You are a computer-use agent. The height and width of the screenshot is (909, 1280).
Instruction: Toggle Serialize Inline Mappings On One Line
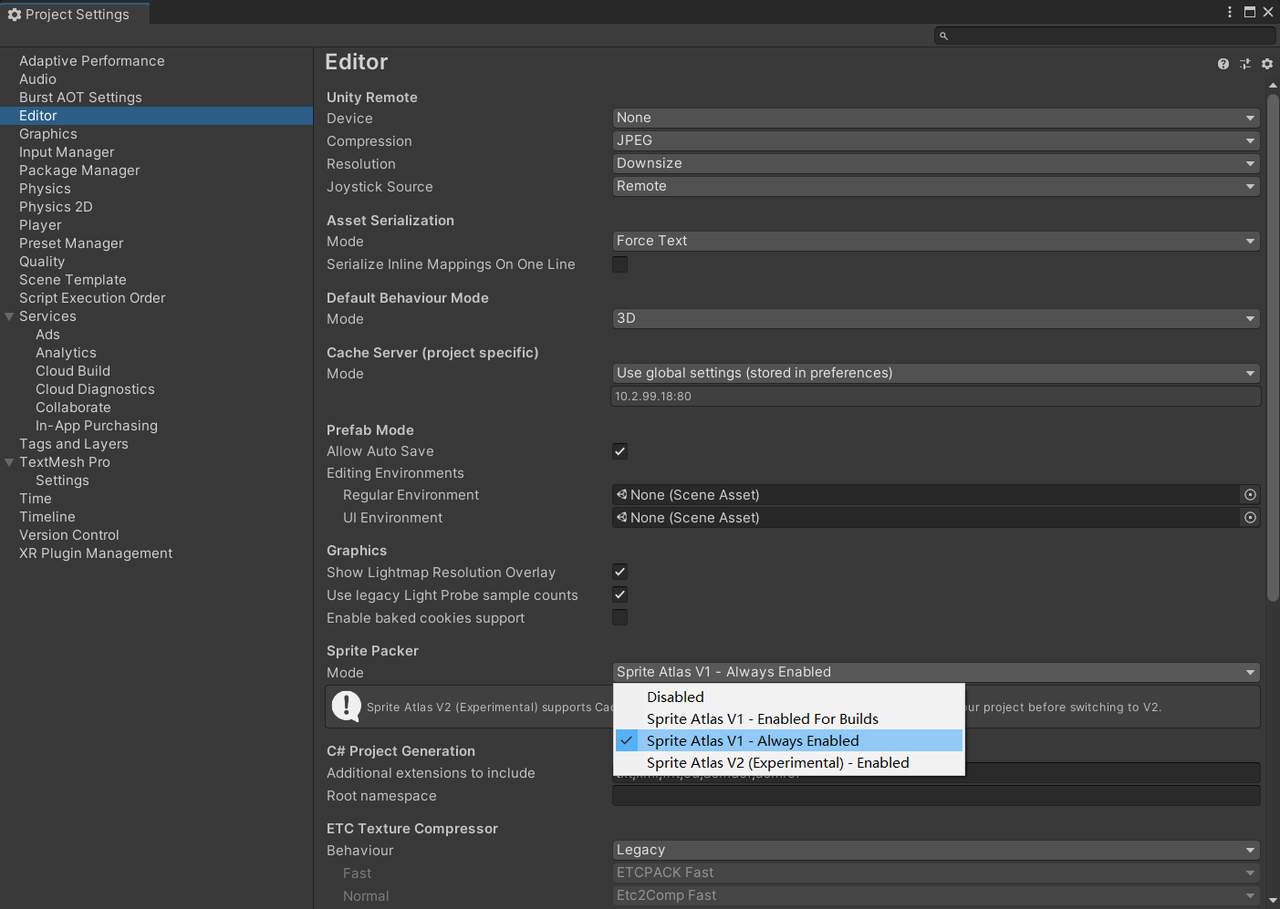coord(620,265)
